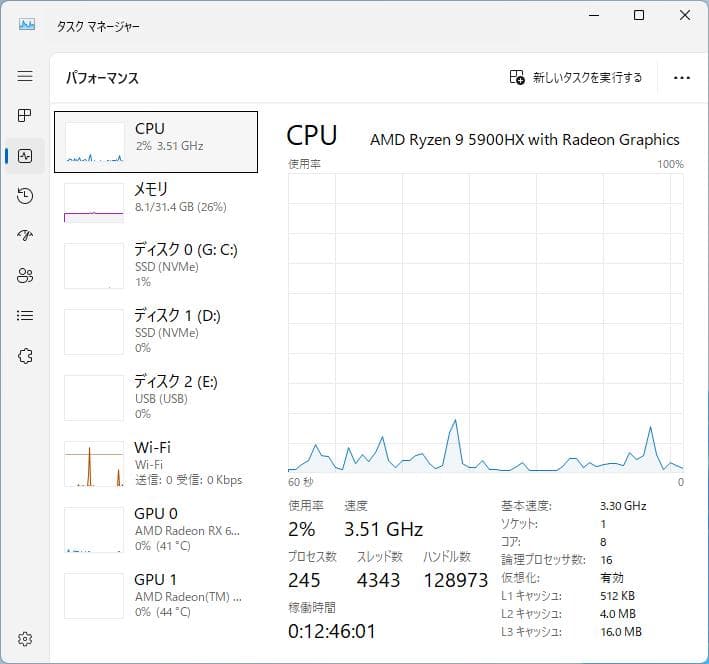709x664 pixels.
Task: Click the CPU mini graph thumbnail
Action: pyautogui.click(x=94, y=142)
